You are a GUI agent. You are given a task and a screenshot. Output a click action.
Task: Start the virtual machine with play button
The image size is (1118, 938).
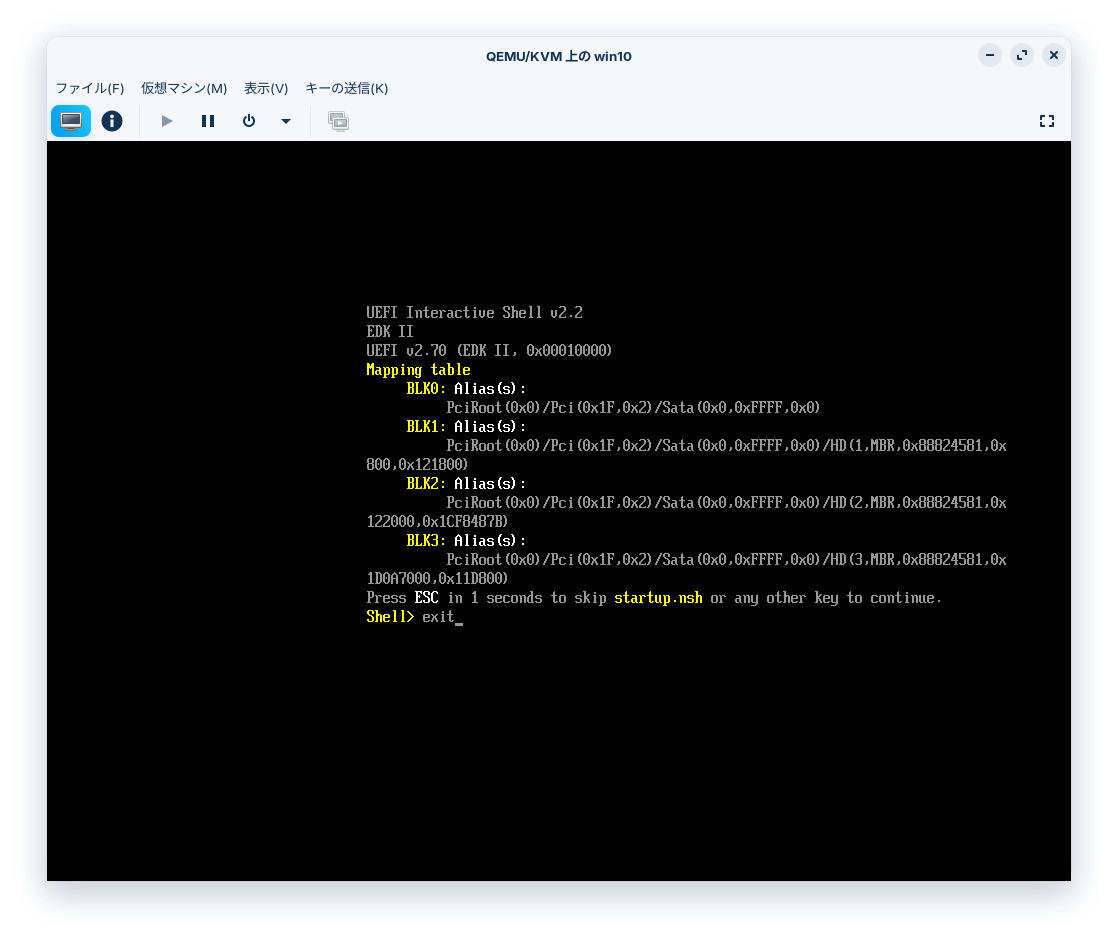click(x=167, y=121)
